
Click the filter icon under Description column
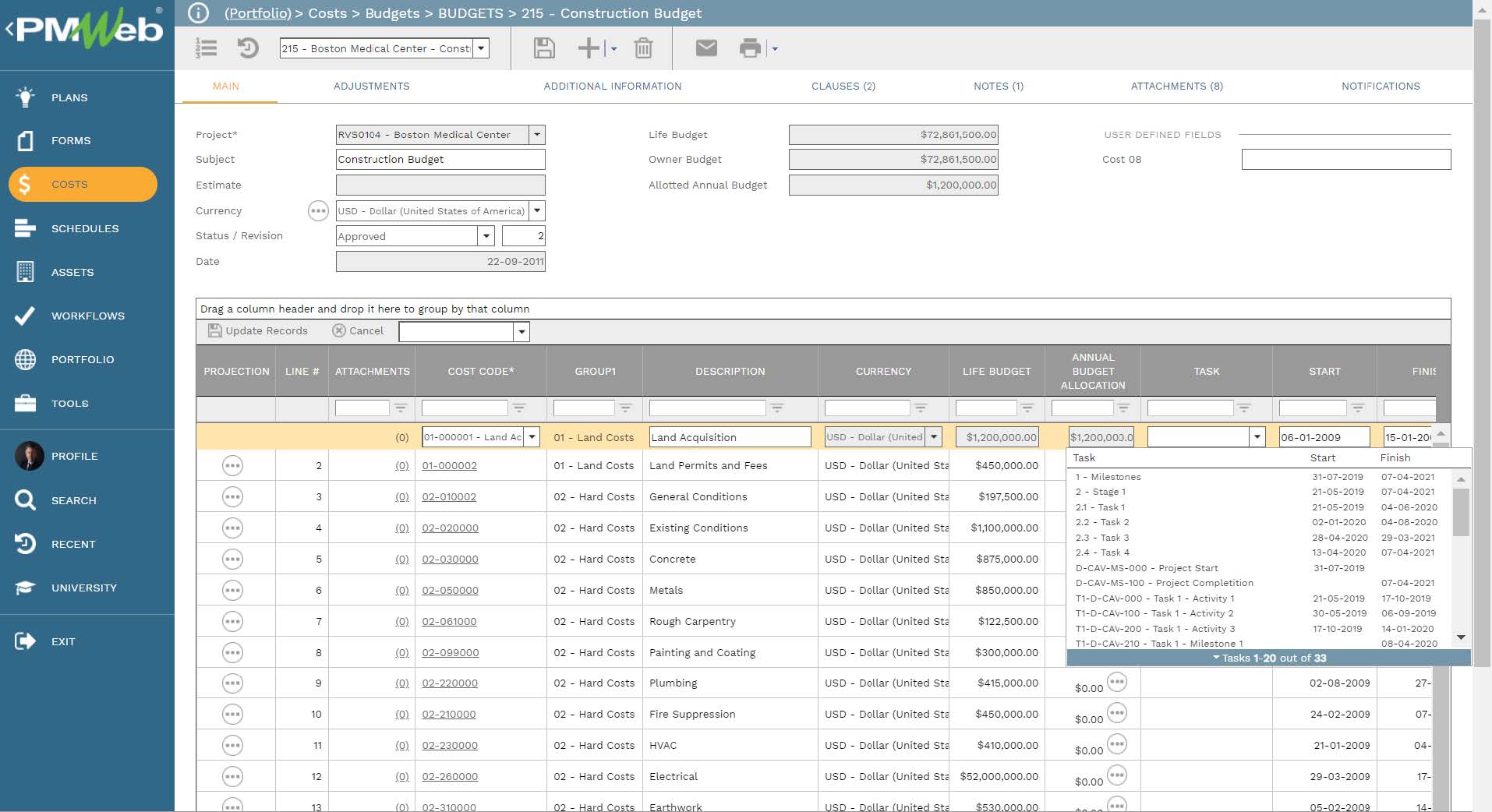tap(776, 408)
